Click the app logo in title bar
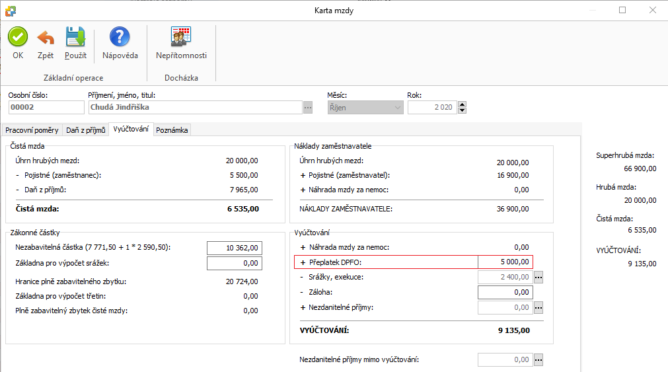Viewport: 668px width, 372px height. click(x=10, y=11)
